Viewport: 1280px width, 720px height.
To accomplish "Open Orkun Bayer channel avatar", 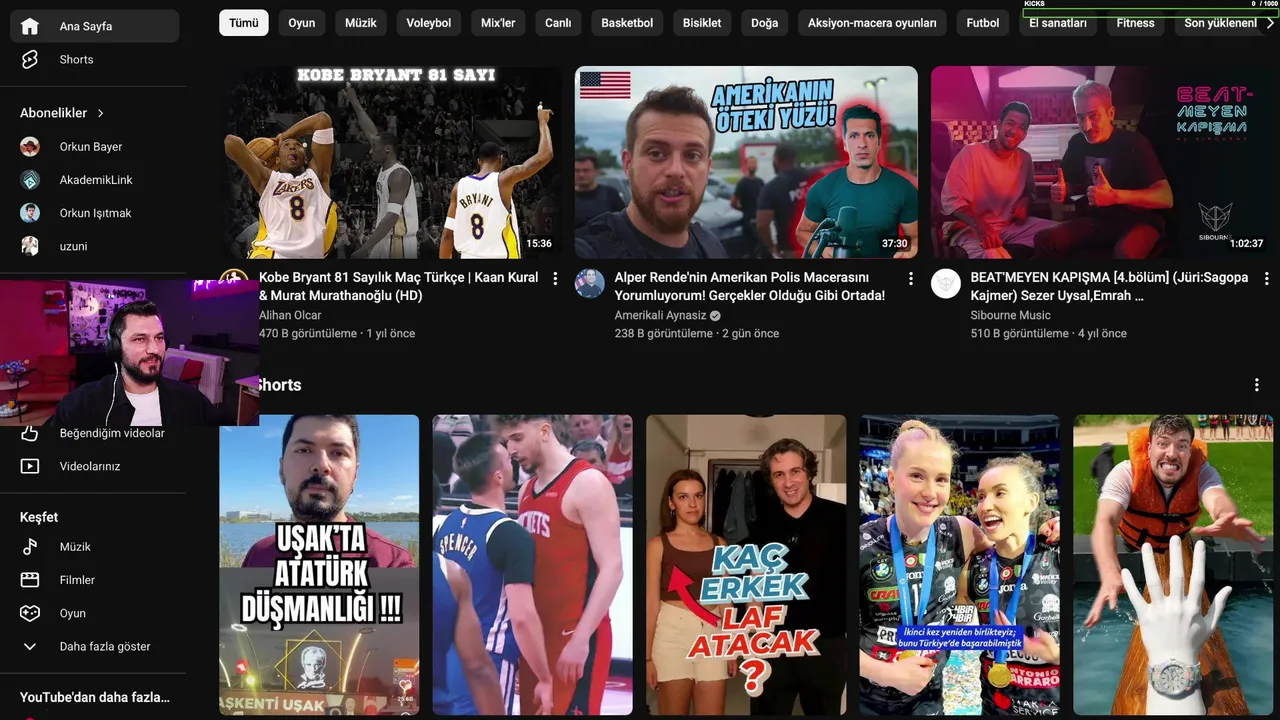I will [30, 146].
